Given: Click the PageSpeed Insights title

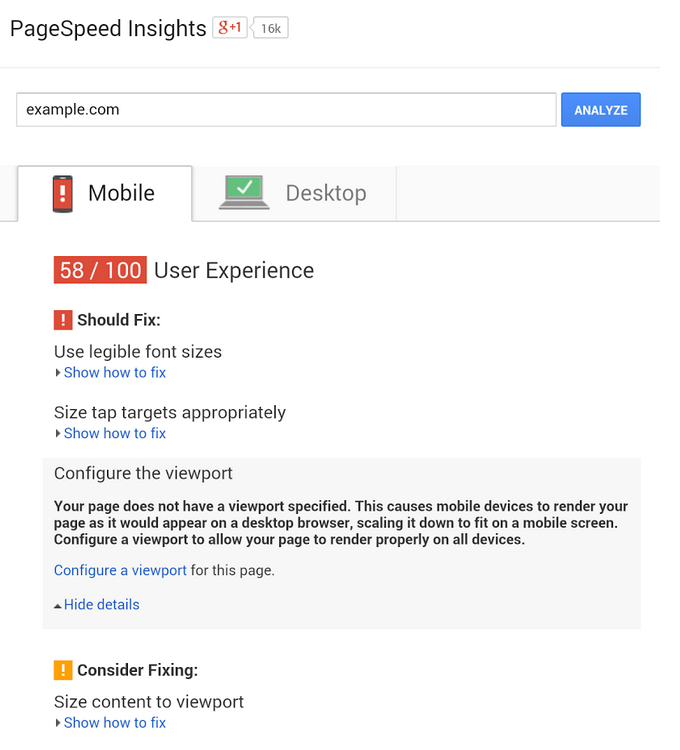Looking at the screenshot, I should pyautogui.click(x=108, y=28).
